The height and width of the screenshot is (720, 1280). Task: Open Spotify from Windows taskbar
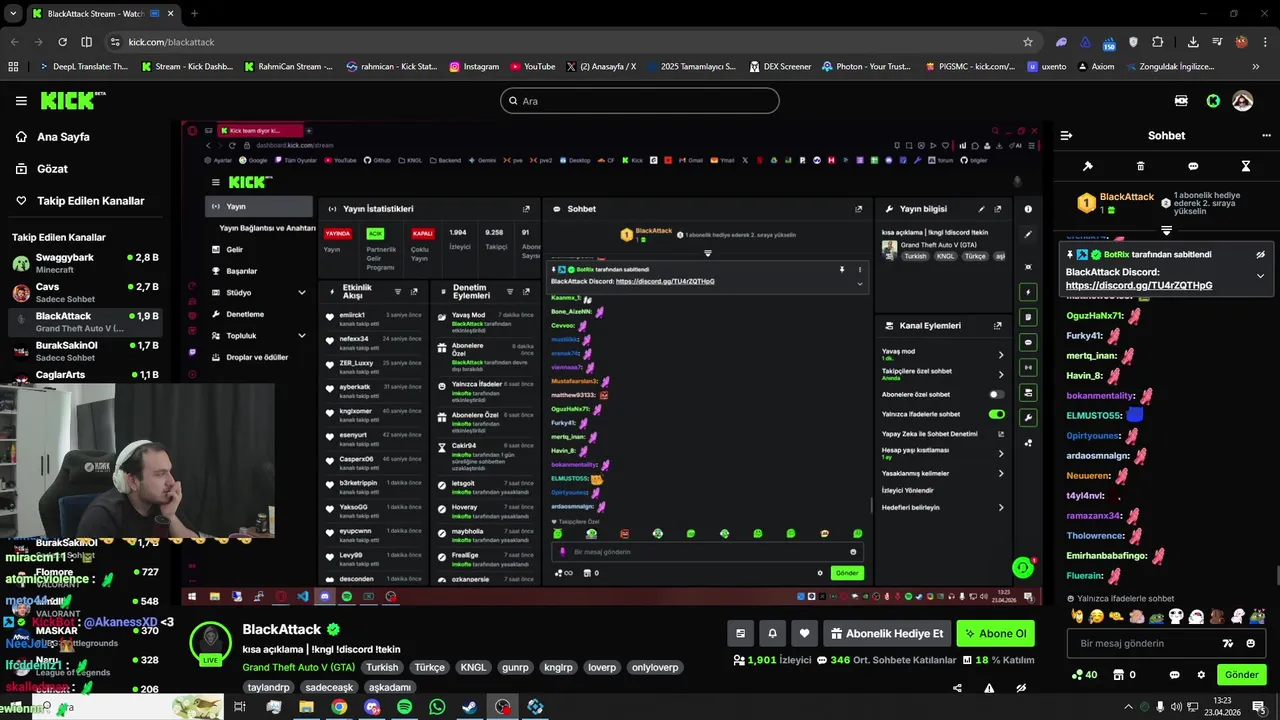pyautogui.click(x=404, y=707)
